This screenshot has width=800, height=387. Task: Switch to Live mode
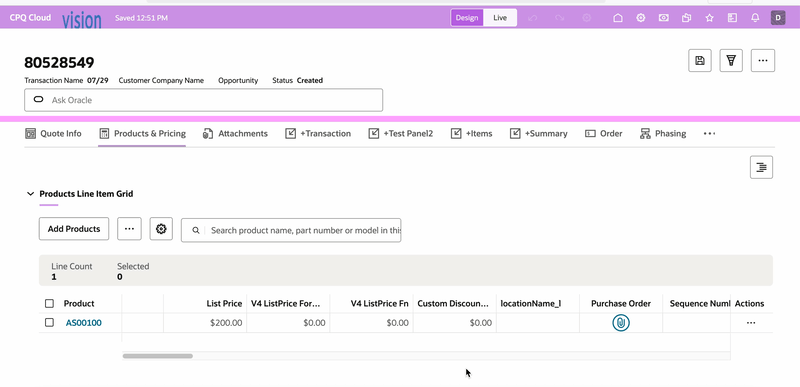pos(500,18)
